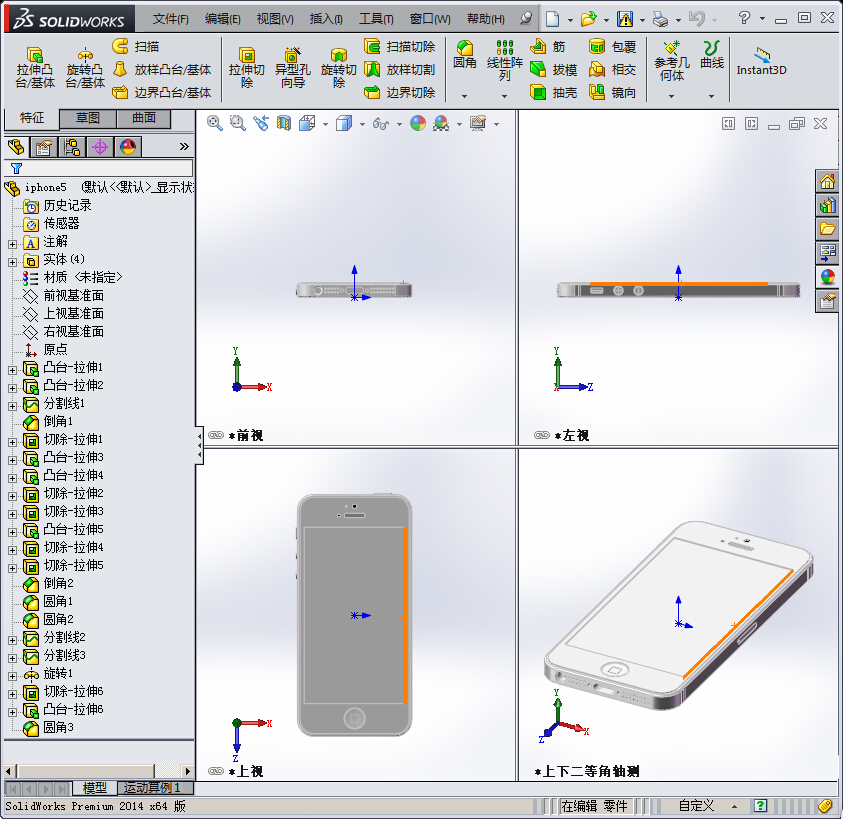Click the Edit Appearance color ball icon
This screenshot has height=819, width=843.
tap(418, 124)
